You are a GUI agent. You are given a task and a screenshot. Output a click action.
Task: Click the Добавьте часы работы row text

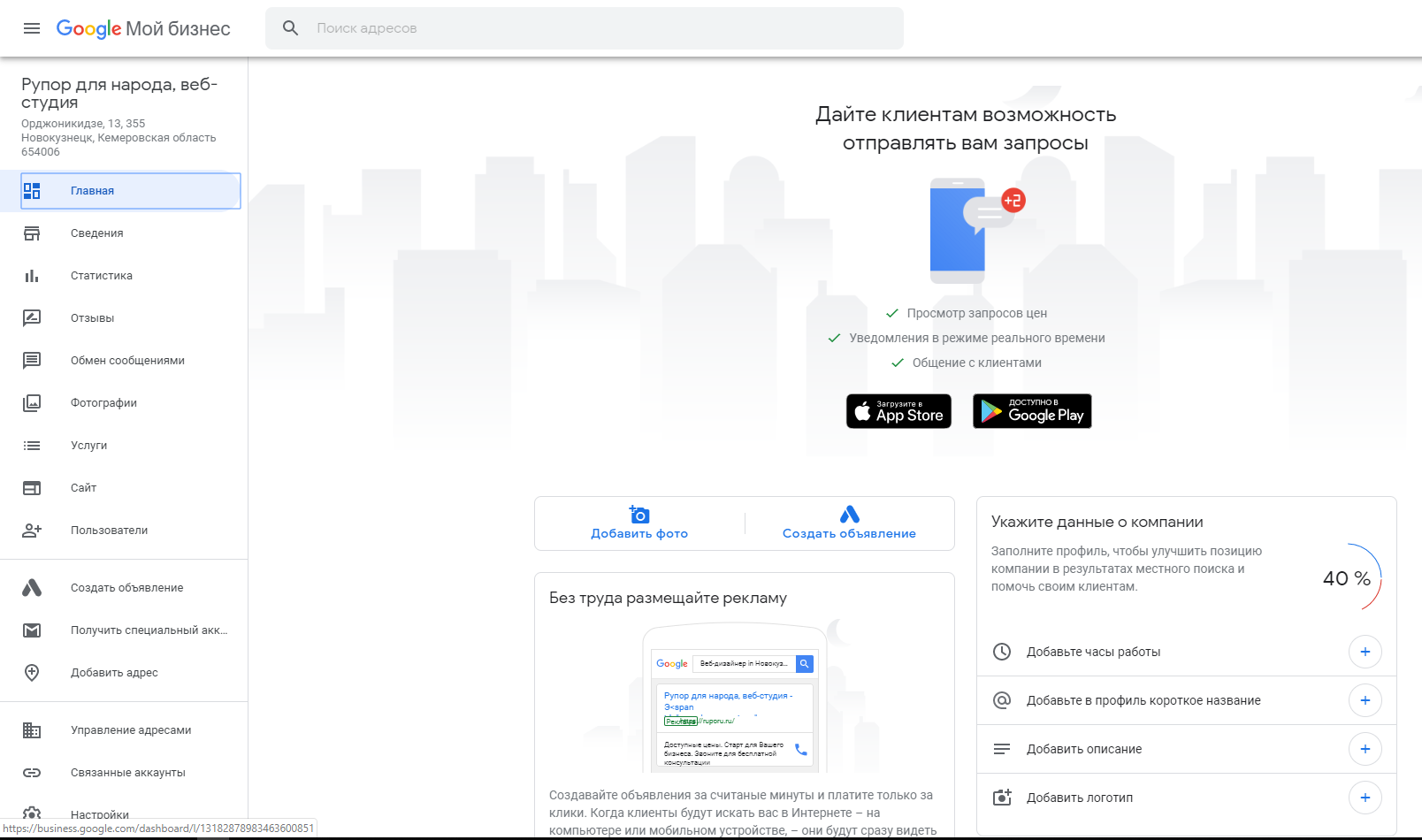(1093, 652)
